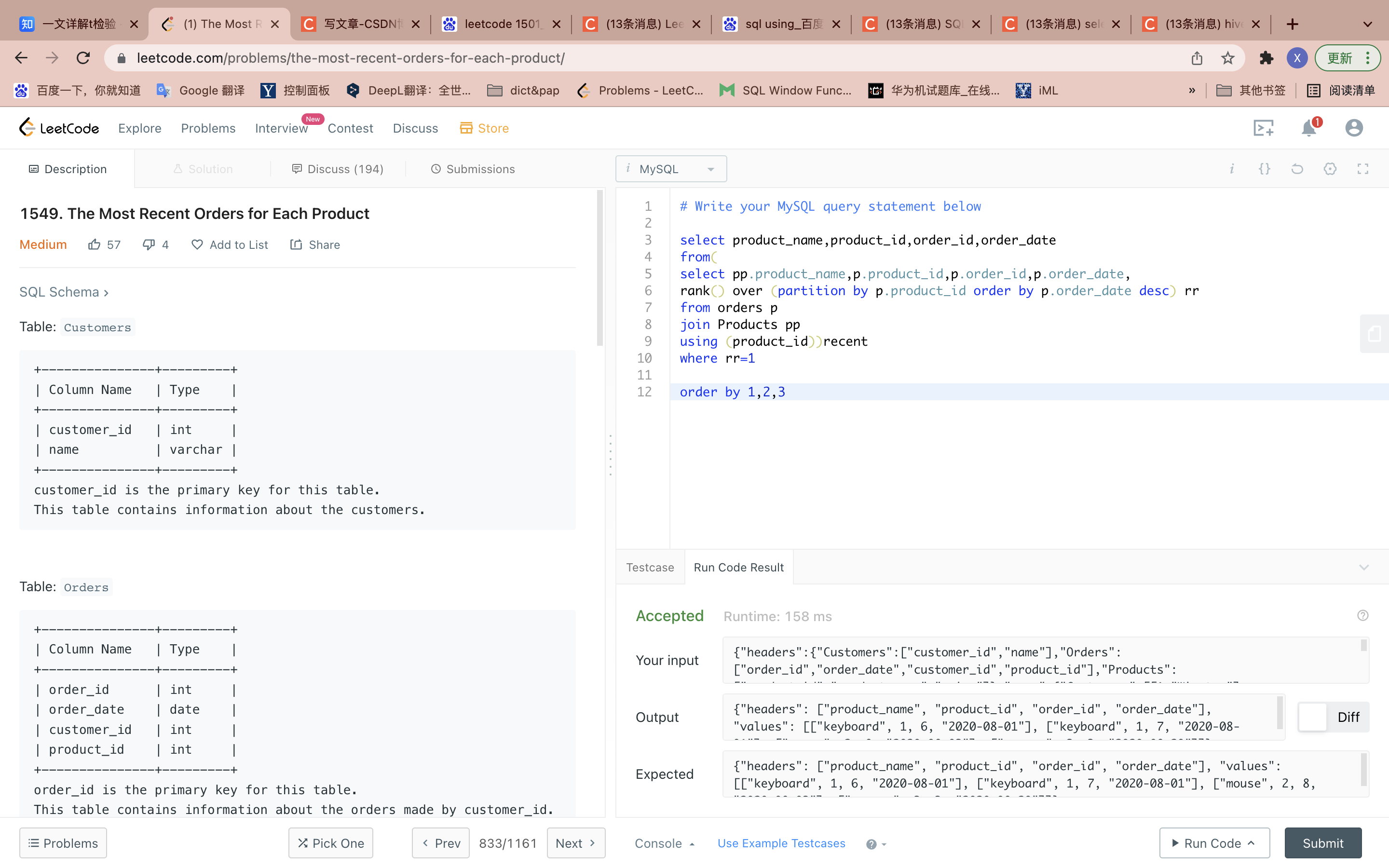
Task: Collapse the result panel chevron
Action: [1364, 567]
